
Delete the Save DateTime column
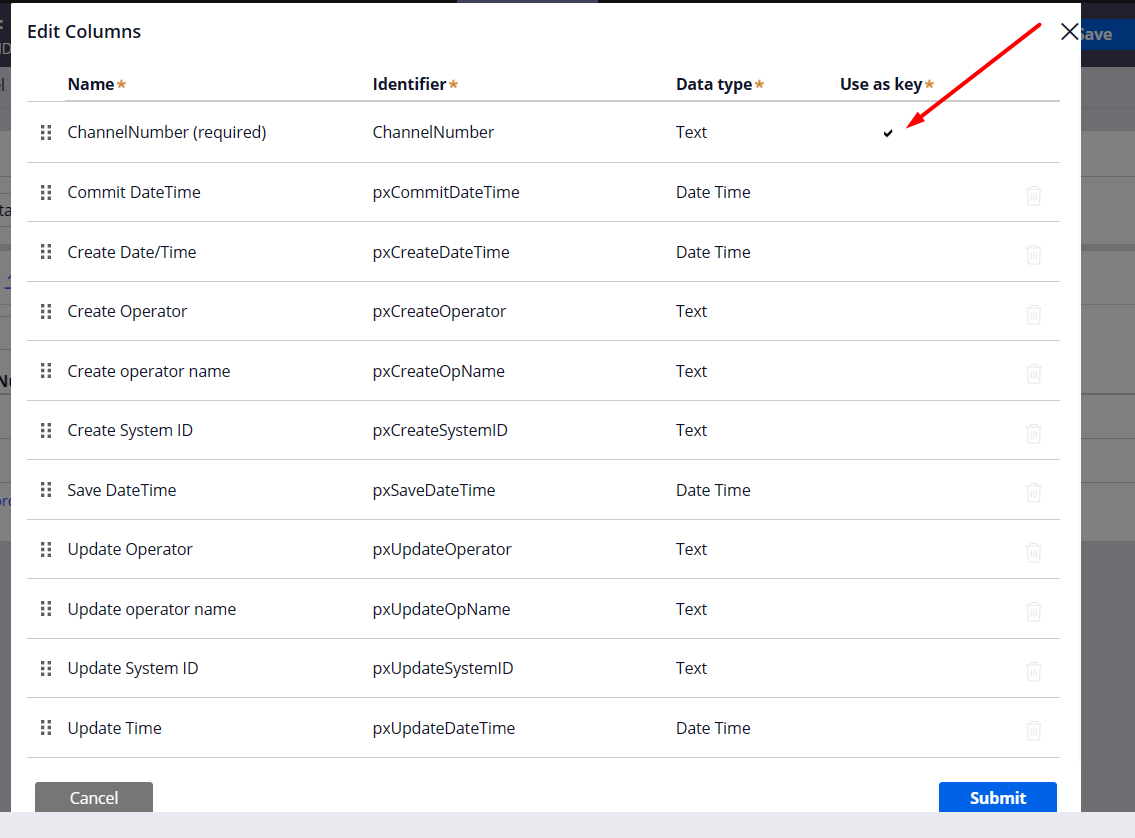click(1034, 493)
